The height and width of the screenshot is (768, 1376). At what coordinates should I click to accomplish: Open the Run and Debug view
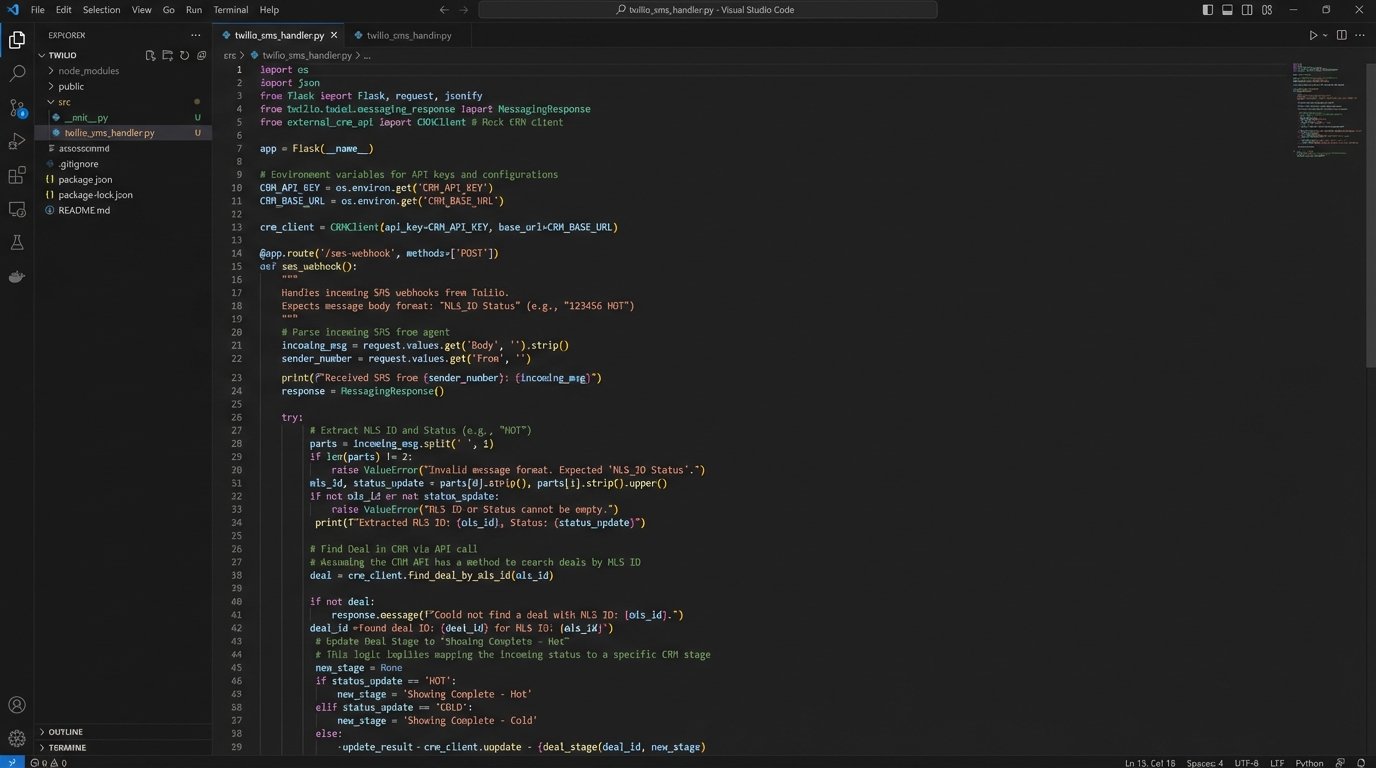point(17,141)
